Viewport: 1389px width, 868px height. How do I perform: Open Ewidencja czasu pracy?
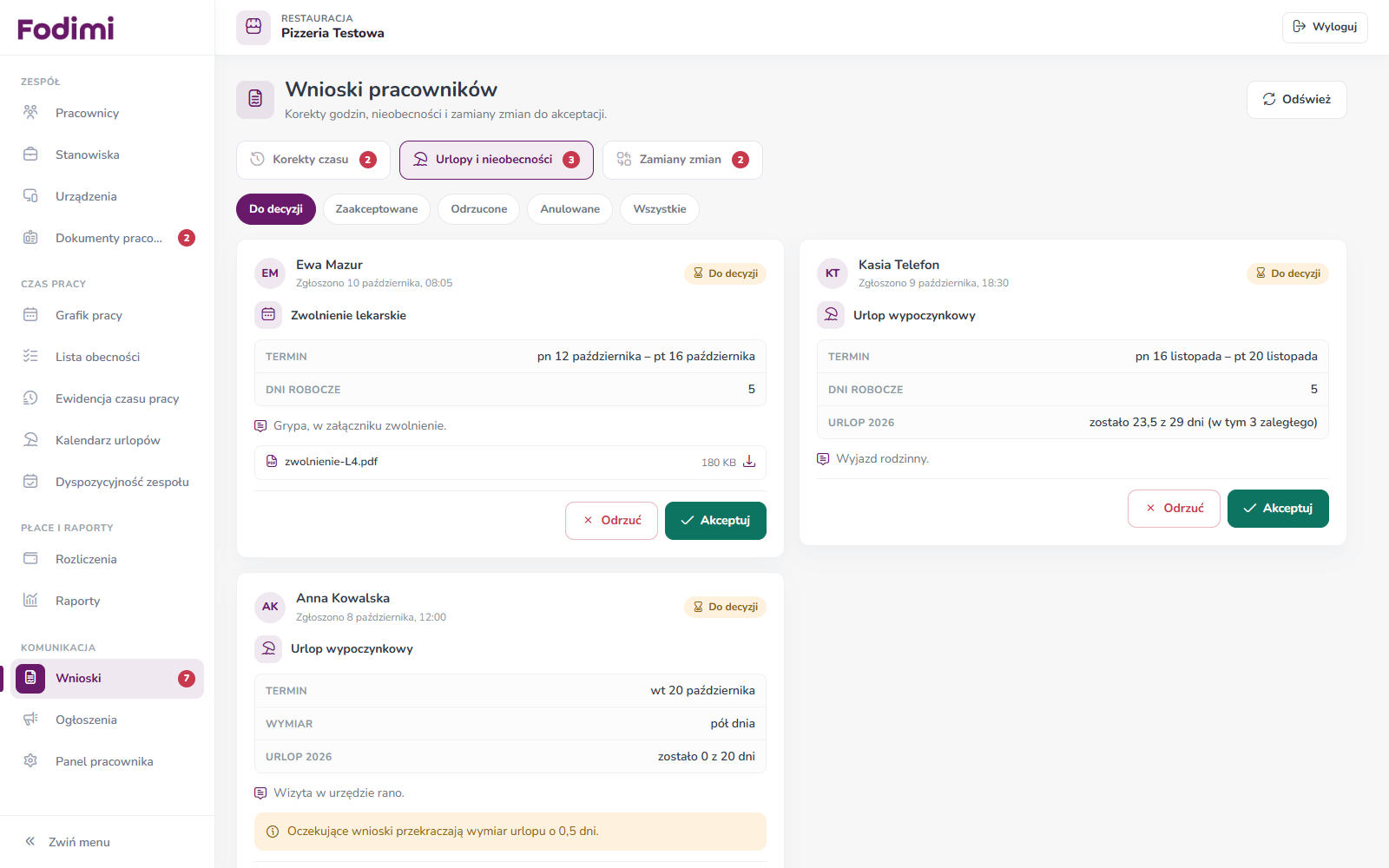coord(107,398)
